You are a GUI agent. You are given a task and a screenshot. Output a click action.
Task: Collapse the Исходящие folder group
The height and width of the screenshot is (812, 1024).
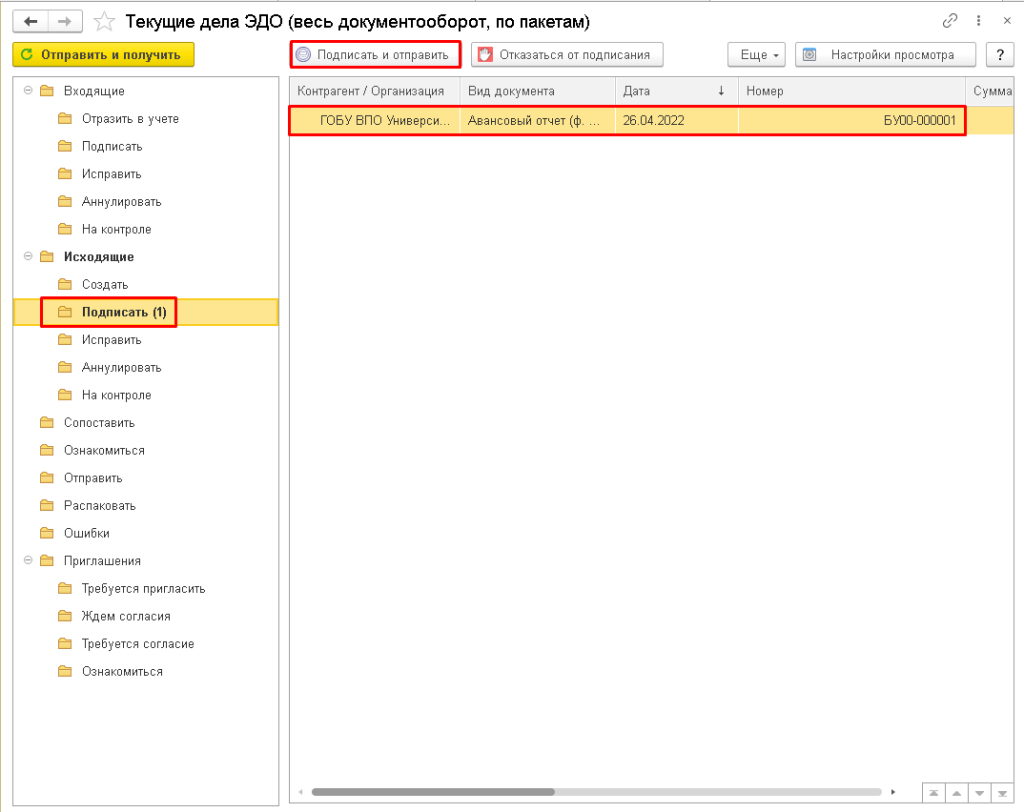point(26,257)
